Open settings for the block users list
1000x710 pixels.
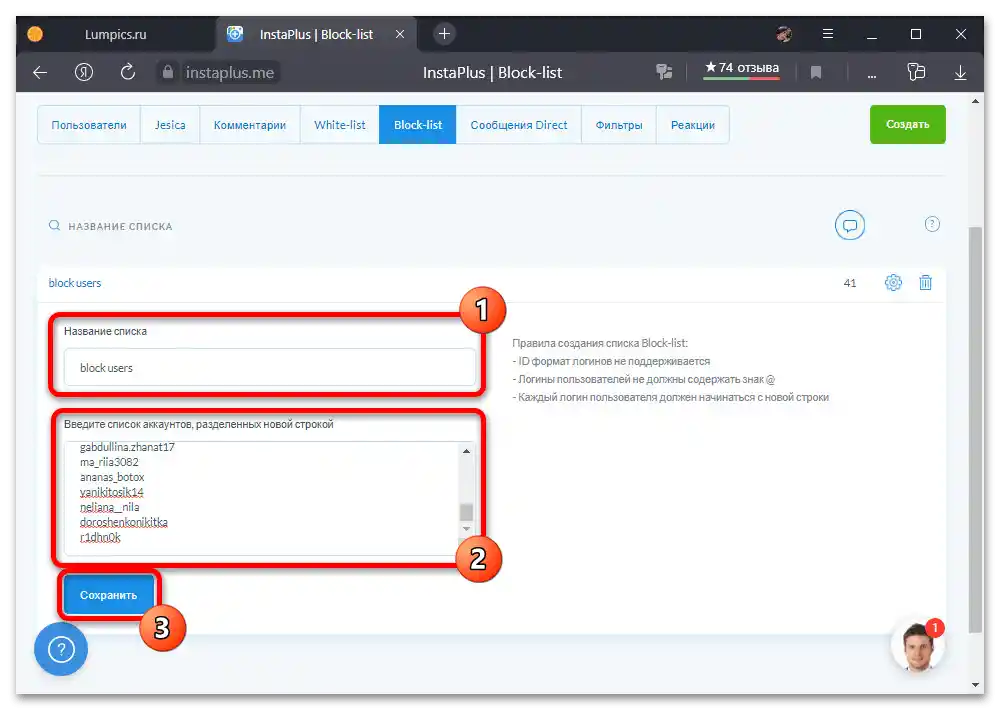(x=893, y=283)
